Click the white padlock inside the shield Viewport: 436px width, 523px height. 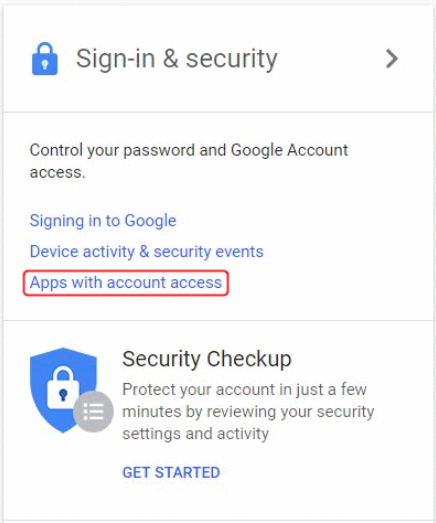tap(63, 388)
